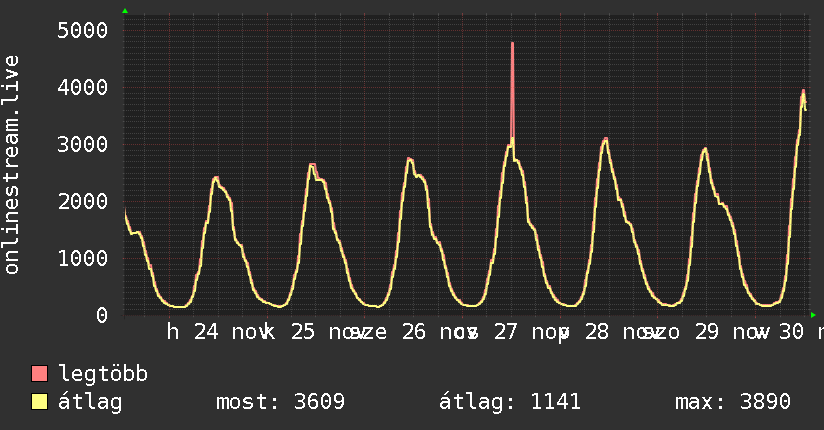Click the yellow átlag color swatch
The width and height of the screenshot is (824, 430).
click(x=39, y=401)
